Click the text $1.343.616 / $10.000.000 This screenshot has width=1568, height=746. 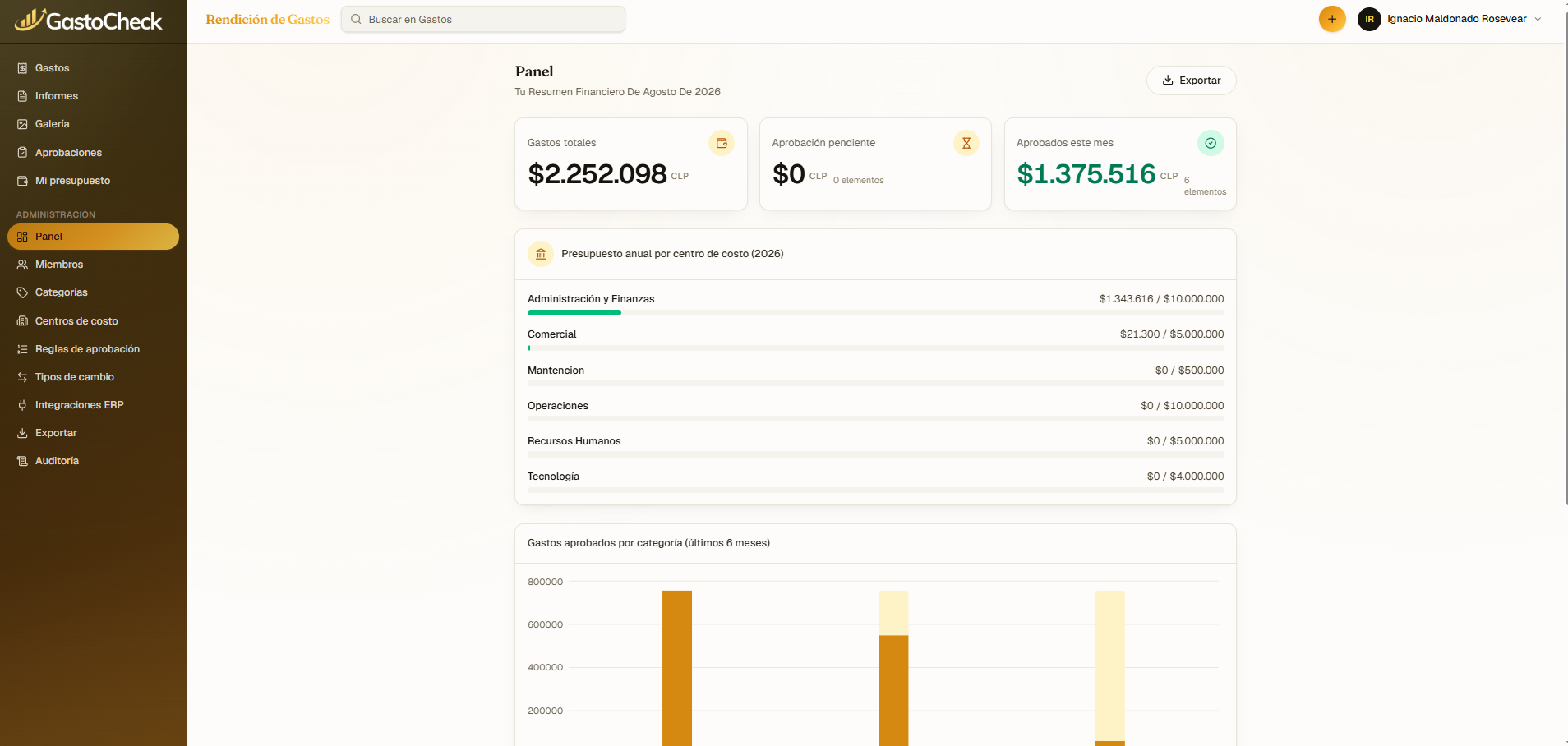tap(1161, 299)
